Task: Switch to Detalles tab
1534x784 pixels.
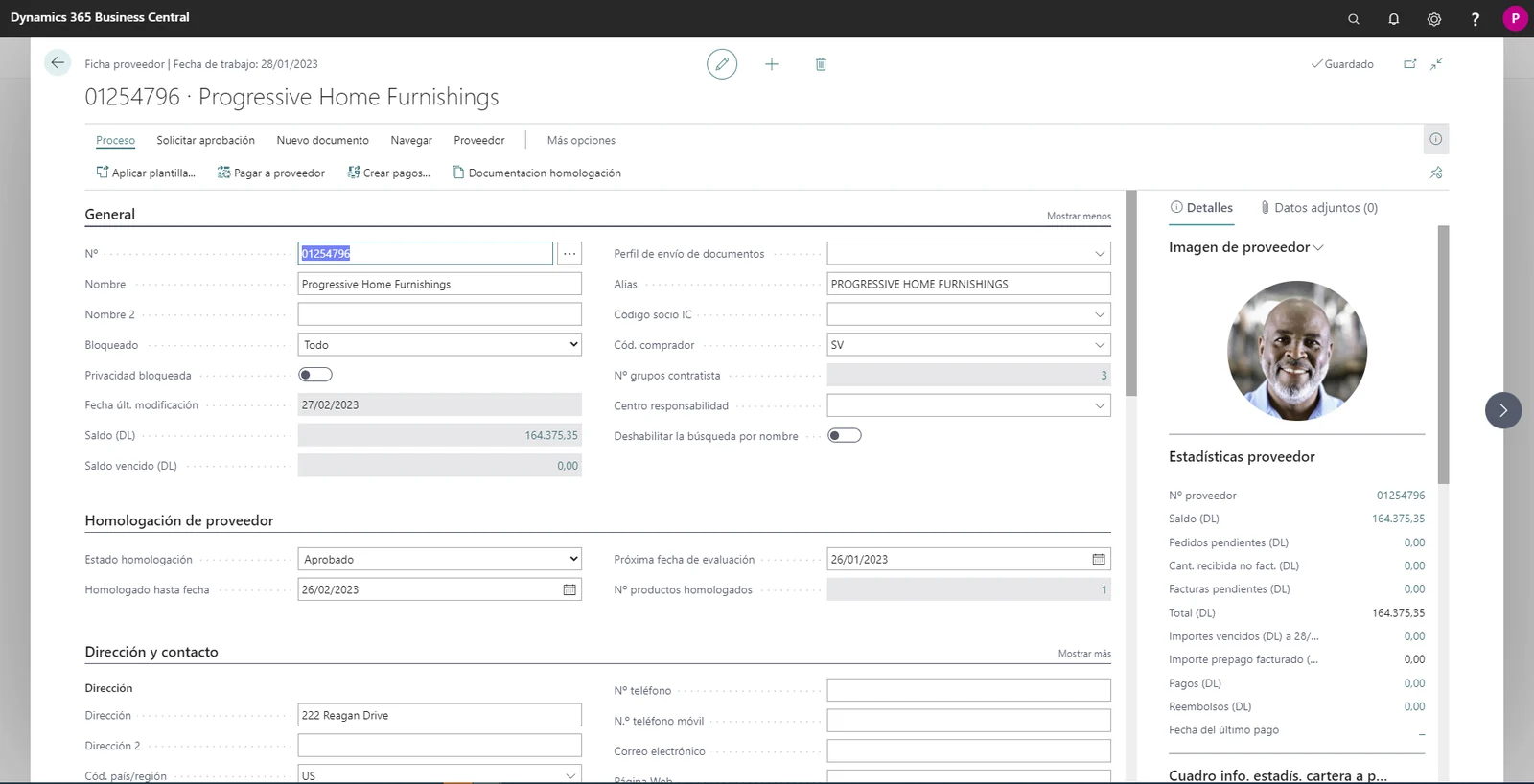Action: [1201, 207]
